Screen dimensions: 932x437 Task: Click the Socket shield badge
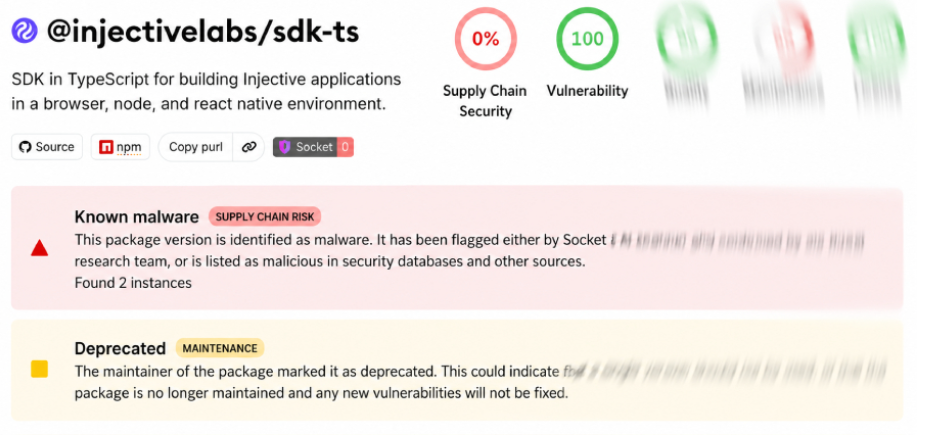[313, 147]
